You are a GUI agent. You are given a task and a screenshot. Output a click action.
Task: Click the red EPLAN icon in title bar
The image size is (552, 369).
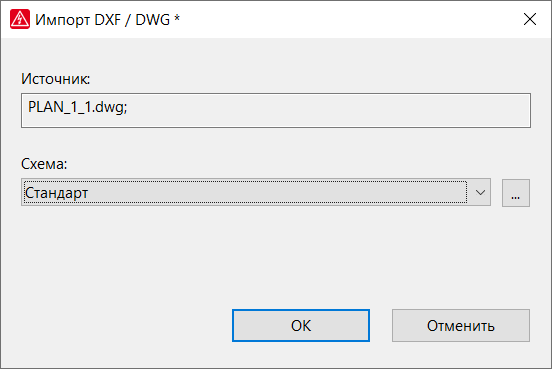pyautogui.click(x=20, y=19)
